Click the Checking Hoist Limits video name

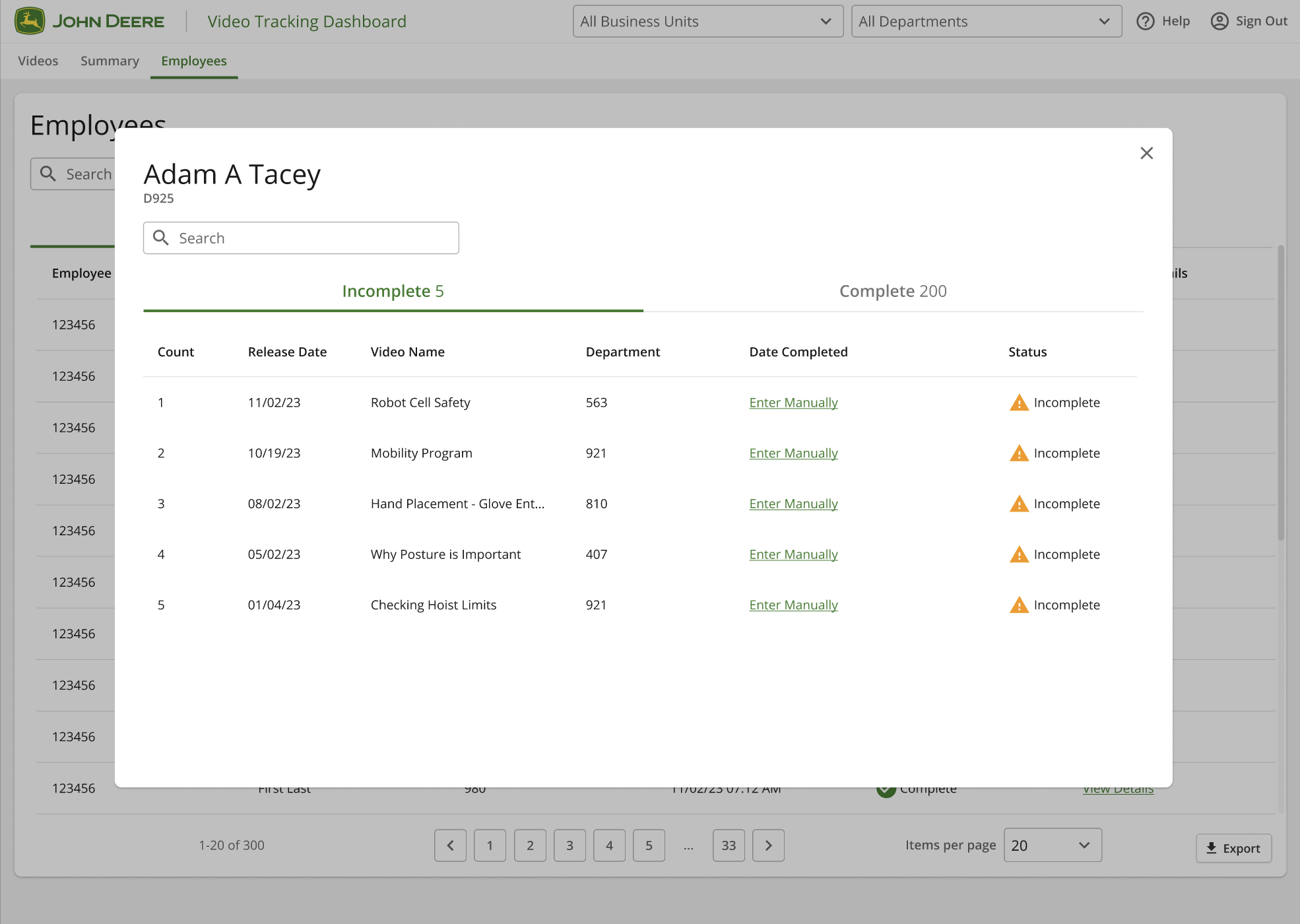[x=434, y=605]
